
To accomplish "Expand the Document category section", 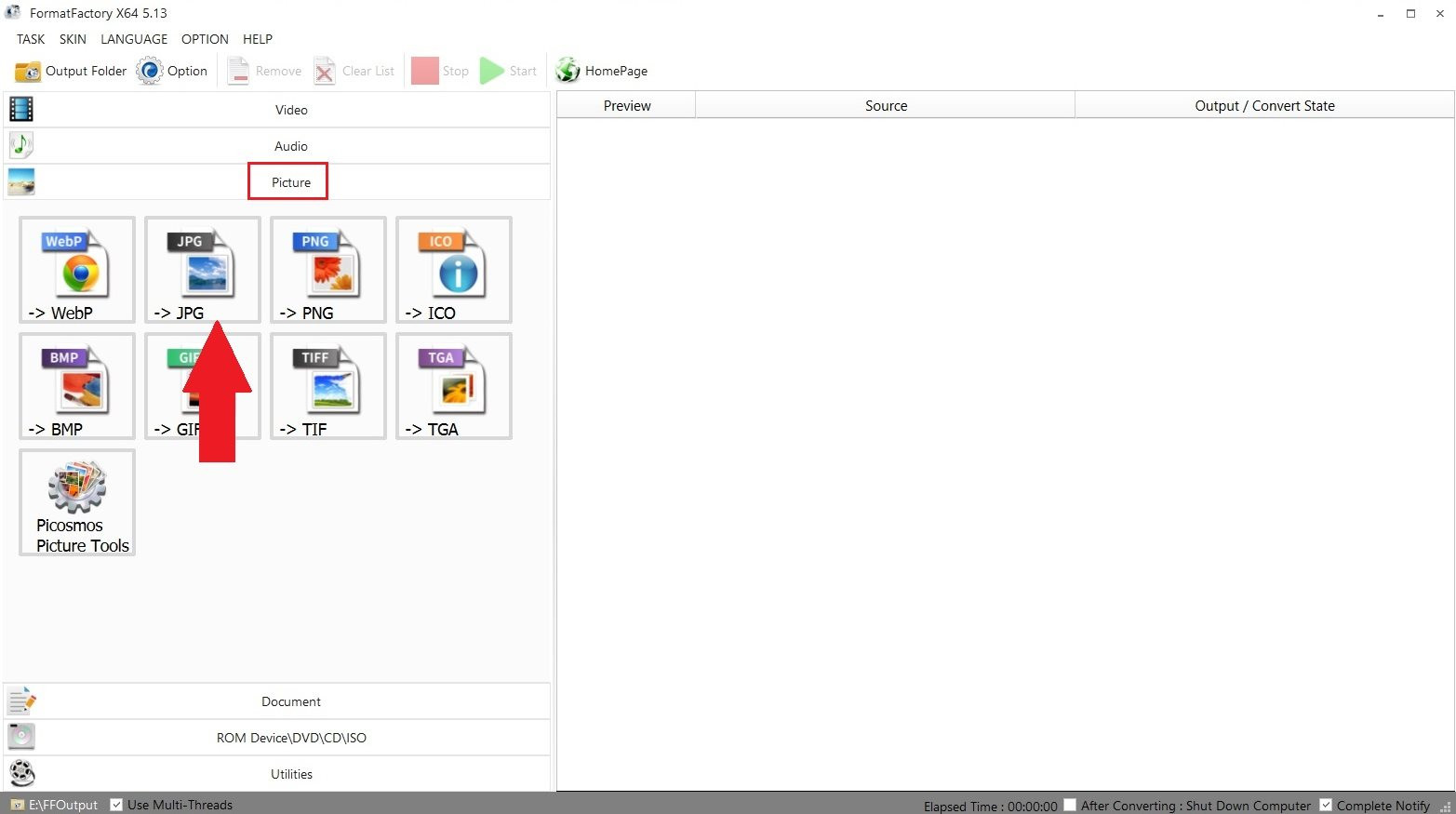I will (x=277, y=701).
